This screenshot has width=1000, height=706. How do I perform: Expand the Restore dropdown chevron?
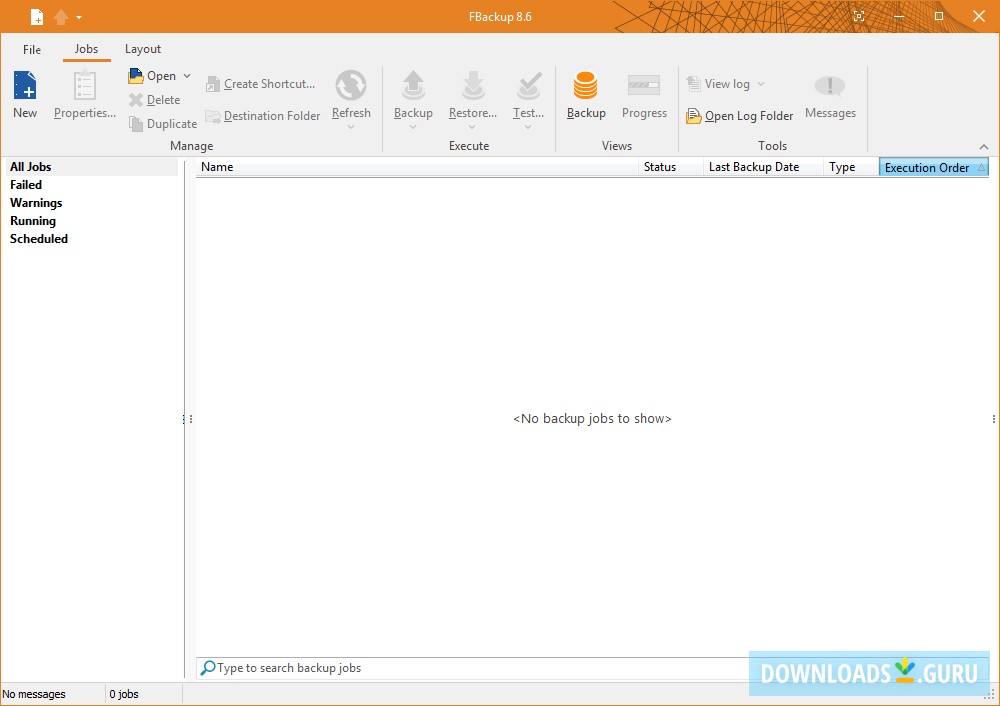click(x=472, y=127)
